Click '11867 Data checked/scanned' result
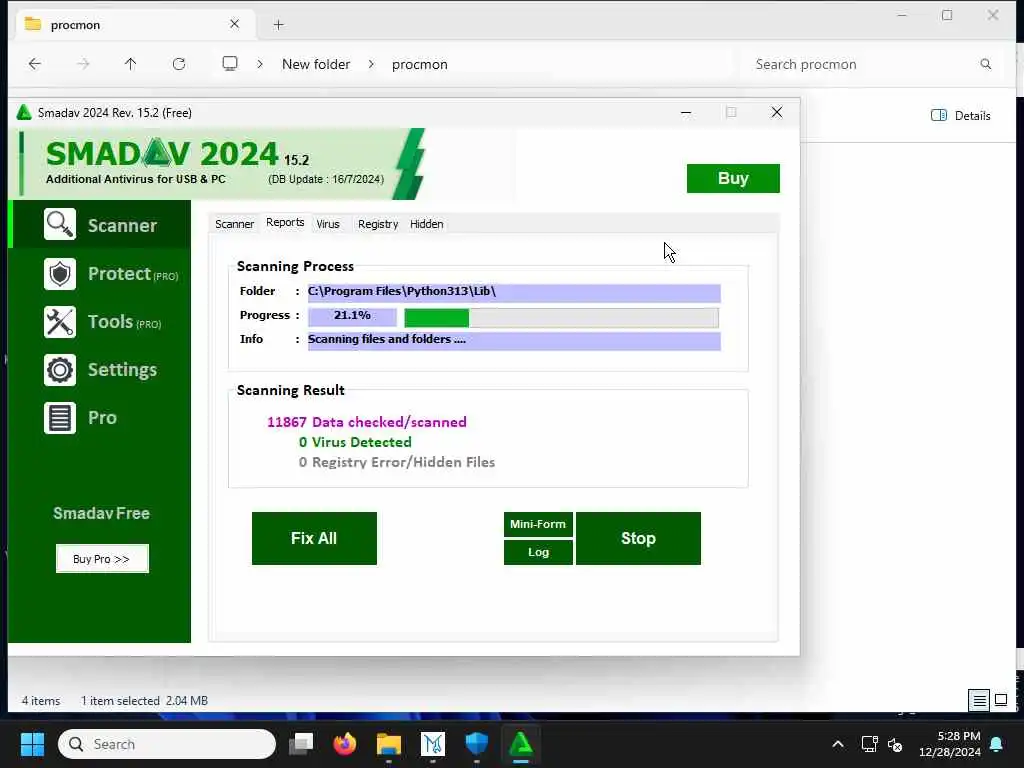Screen dimensions: 1024x768 point(366,422)
